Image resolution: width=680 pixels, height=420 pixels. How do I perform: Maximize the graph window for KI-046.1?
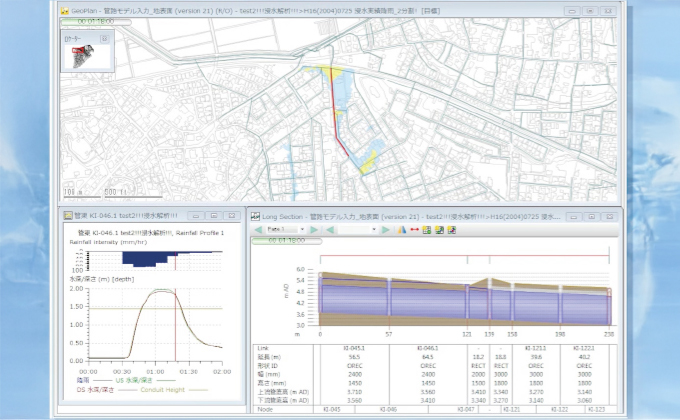coord(213,215)
